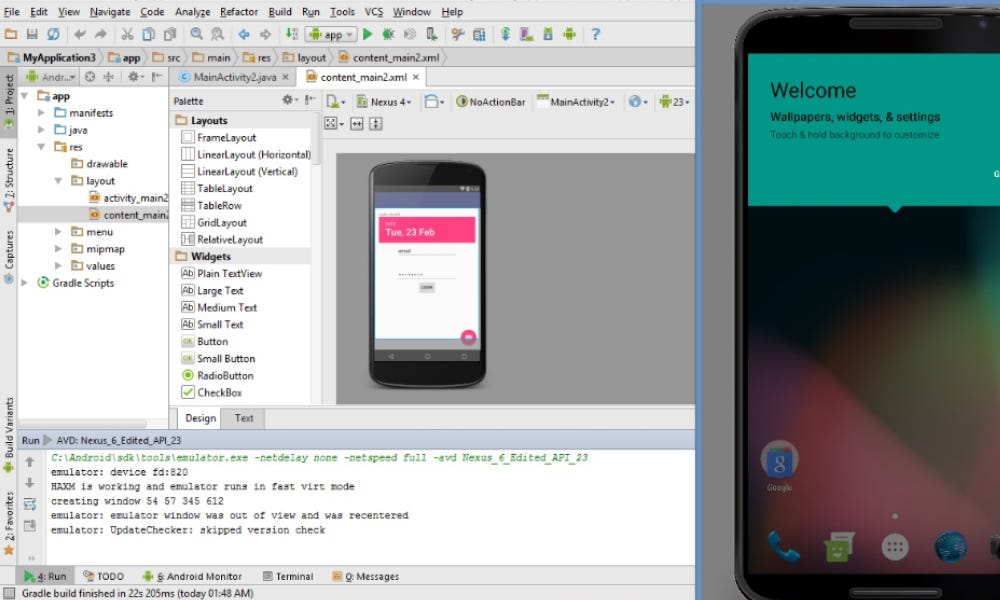1000x600 pixels.
Task: Click the Replace magnifier icon
Action: click(217, 34)
